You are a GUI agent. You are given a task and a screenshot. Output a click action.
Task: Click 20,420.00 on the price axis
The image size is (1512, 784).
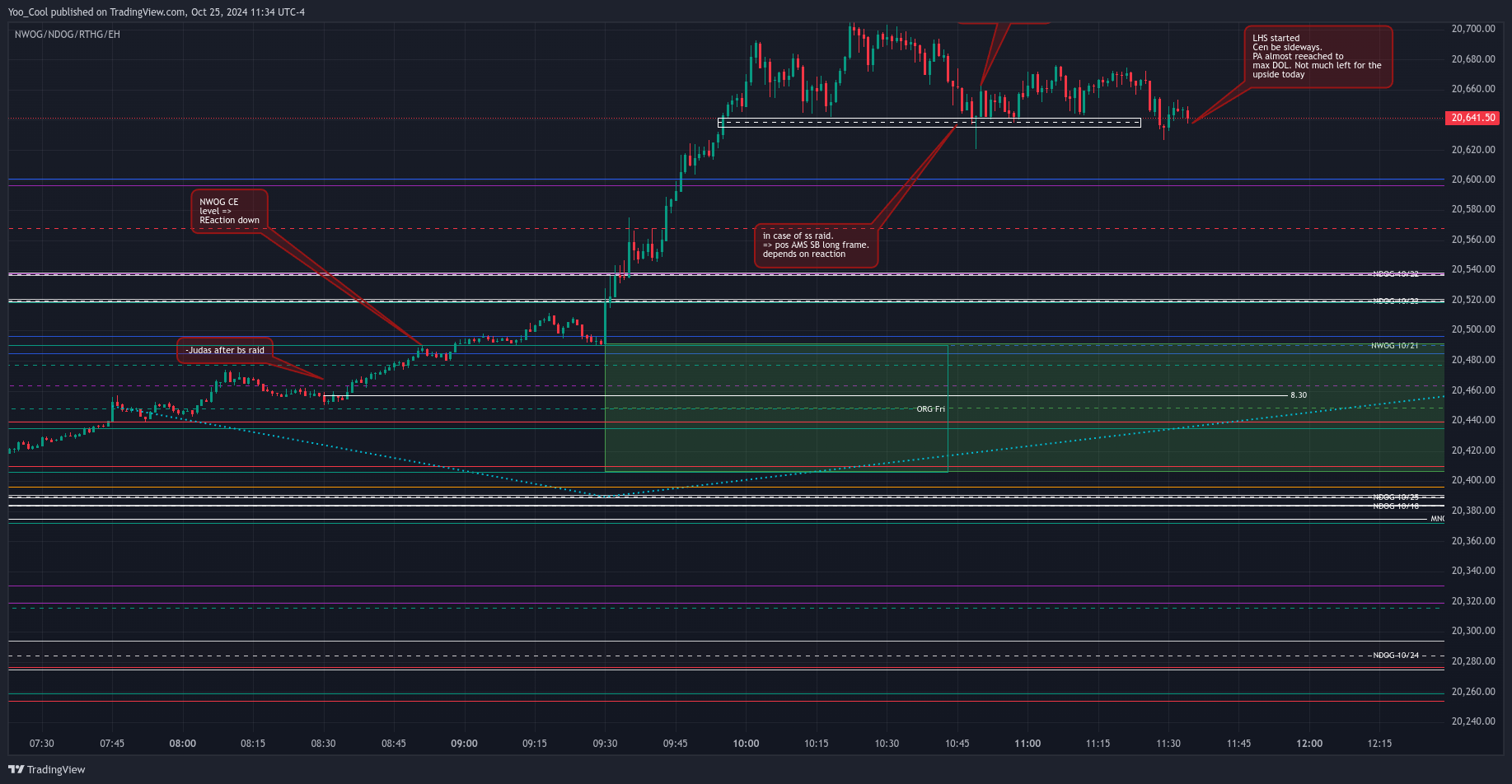click(x=1473, y=450)
